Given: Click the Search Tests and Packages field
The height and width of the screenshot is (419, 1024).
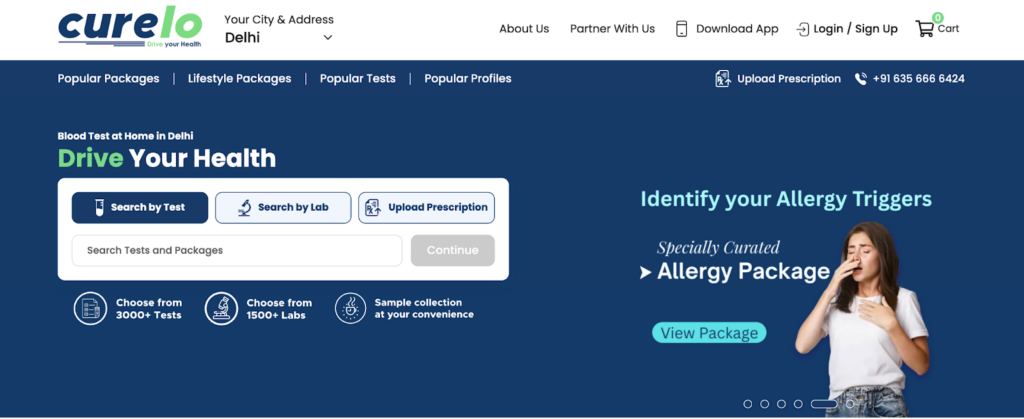Looking at the screenshot, I should click(x=236, y=250).
